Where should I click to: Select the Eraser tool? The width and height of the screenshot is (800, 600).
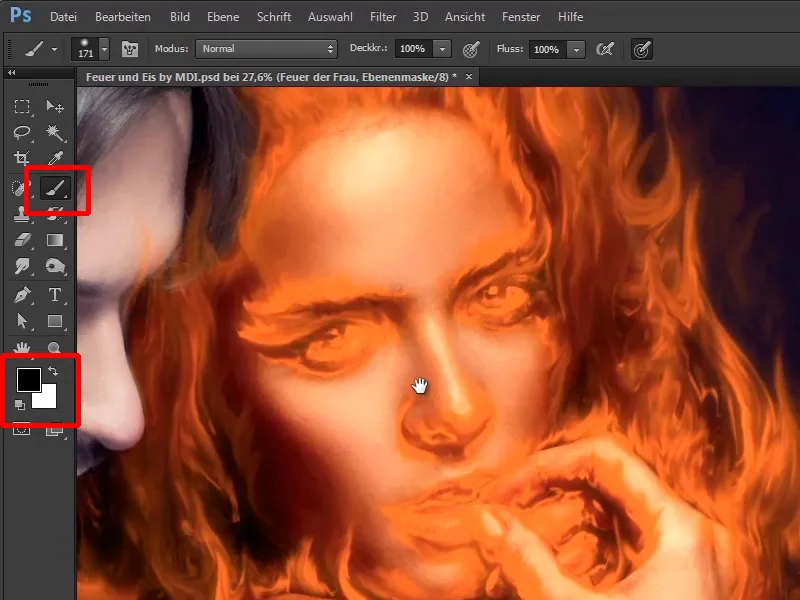click(x=22, y=240)
